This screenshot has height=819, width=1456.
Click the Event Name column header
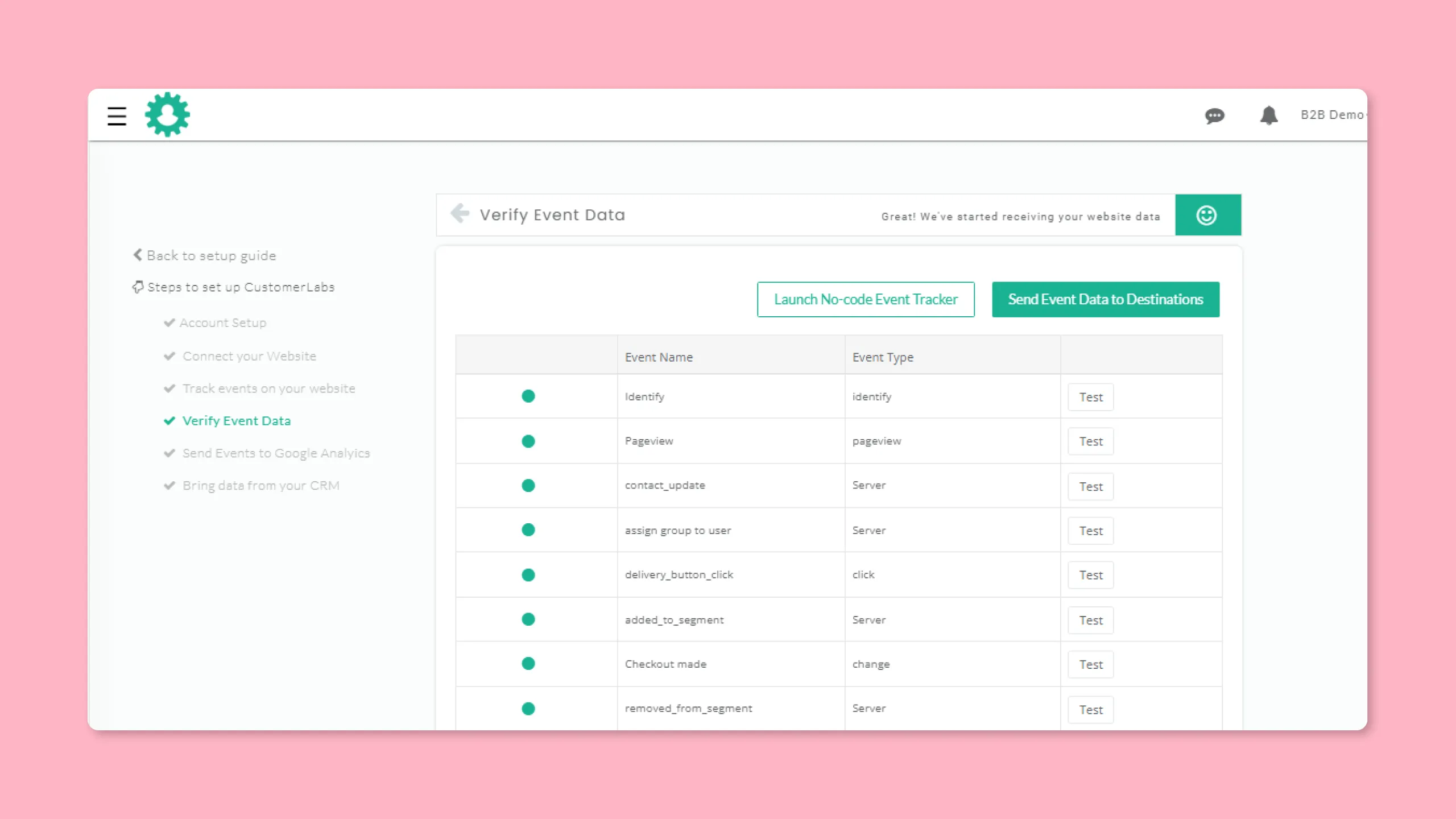(659, 357)
